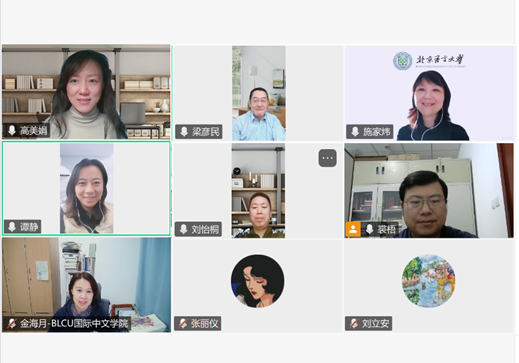Select 刘怡桐's video feed
519x363 pixels.
click(x=258, y=191)
